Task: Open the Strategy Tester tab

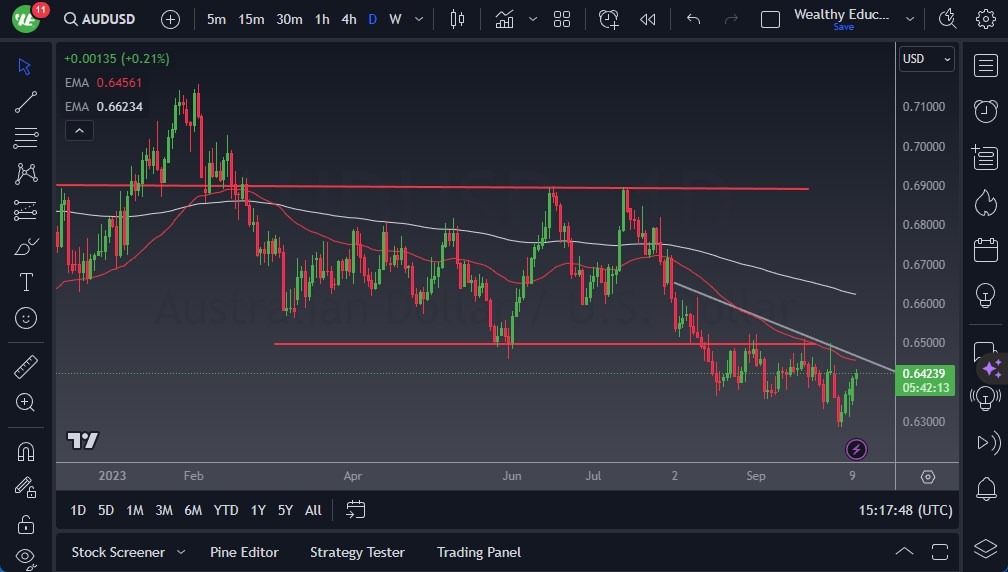Action: click(357, 552)
